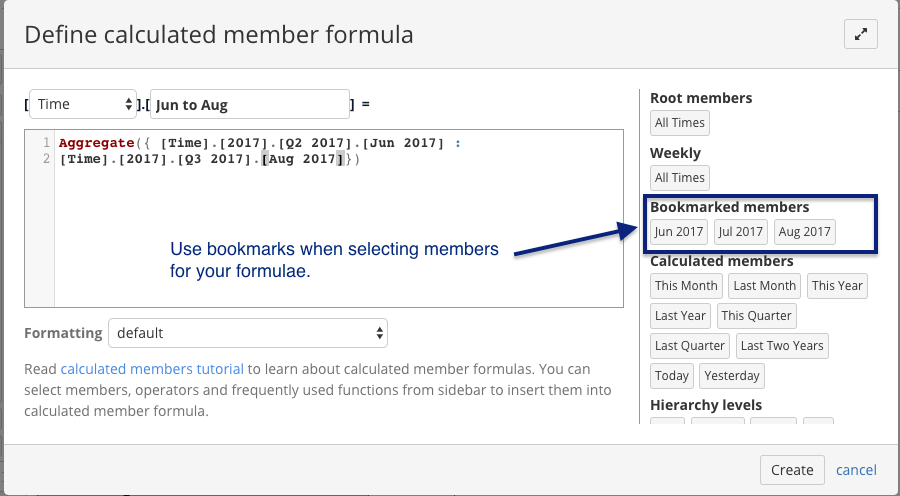
Task: Select the 'Last Year' calculated member
Action: (680, 316)
